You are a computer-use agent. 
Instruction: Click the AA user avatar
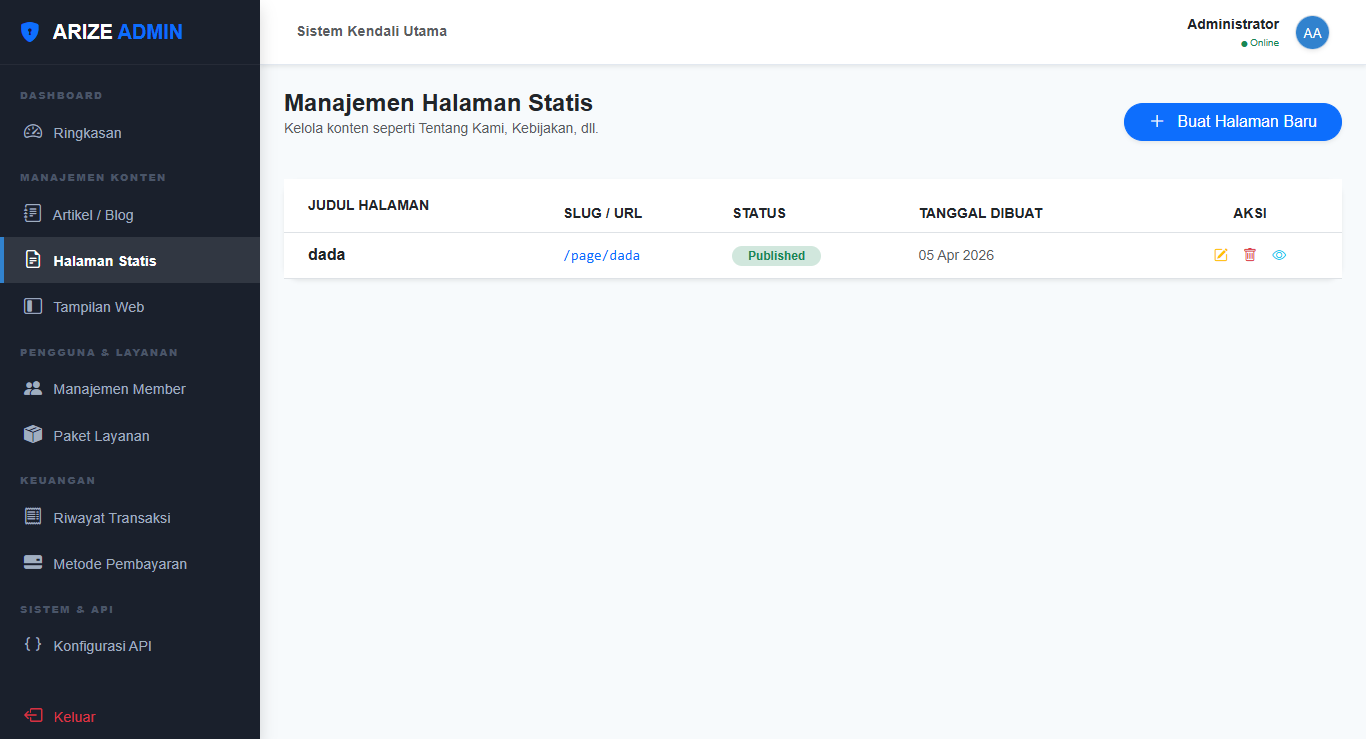point(1312,33)
